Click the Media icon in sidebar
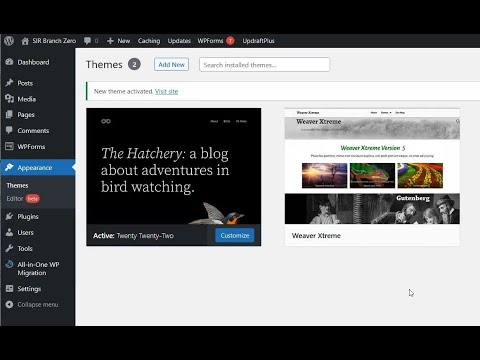The width and height of the screenshot is (480, 360). click(x=9, y=99)
